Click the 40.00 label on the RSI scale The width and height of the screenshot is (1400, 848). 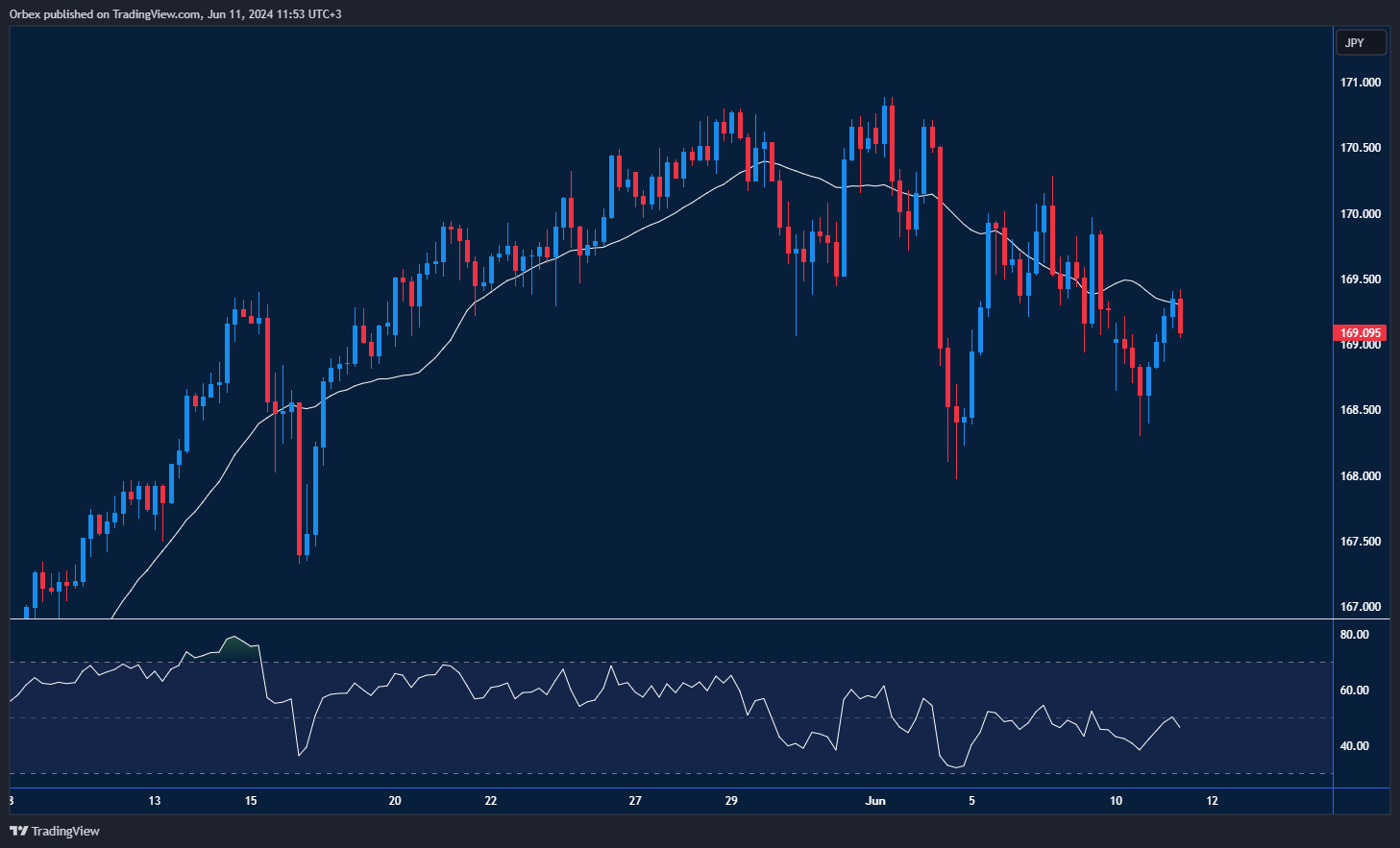pos(1354,744)
